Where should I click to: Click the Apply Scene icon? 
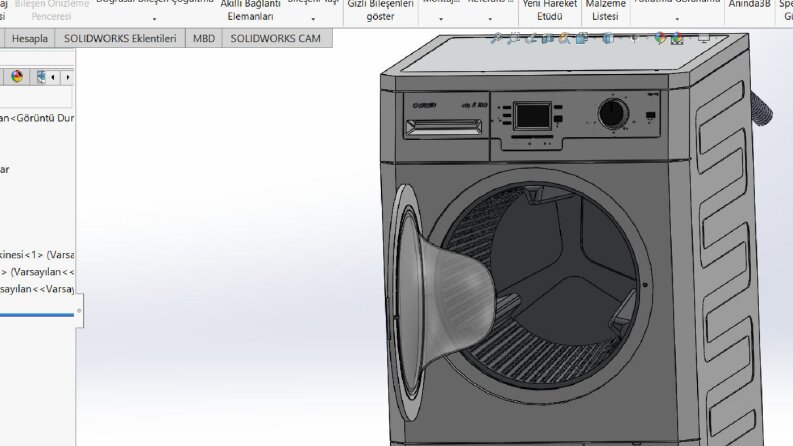point(677,38)
